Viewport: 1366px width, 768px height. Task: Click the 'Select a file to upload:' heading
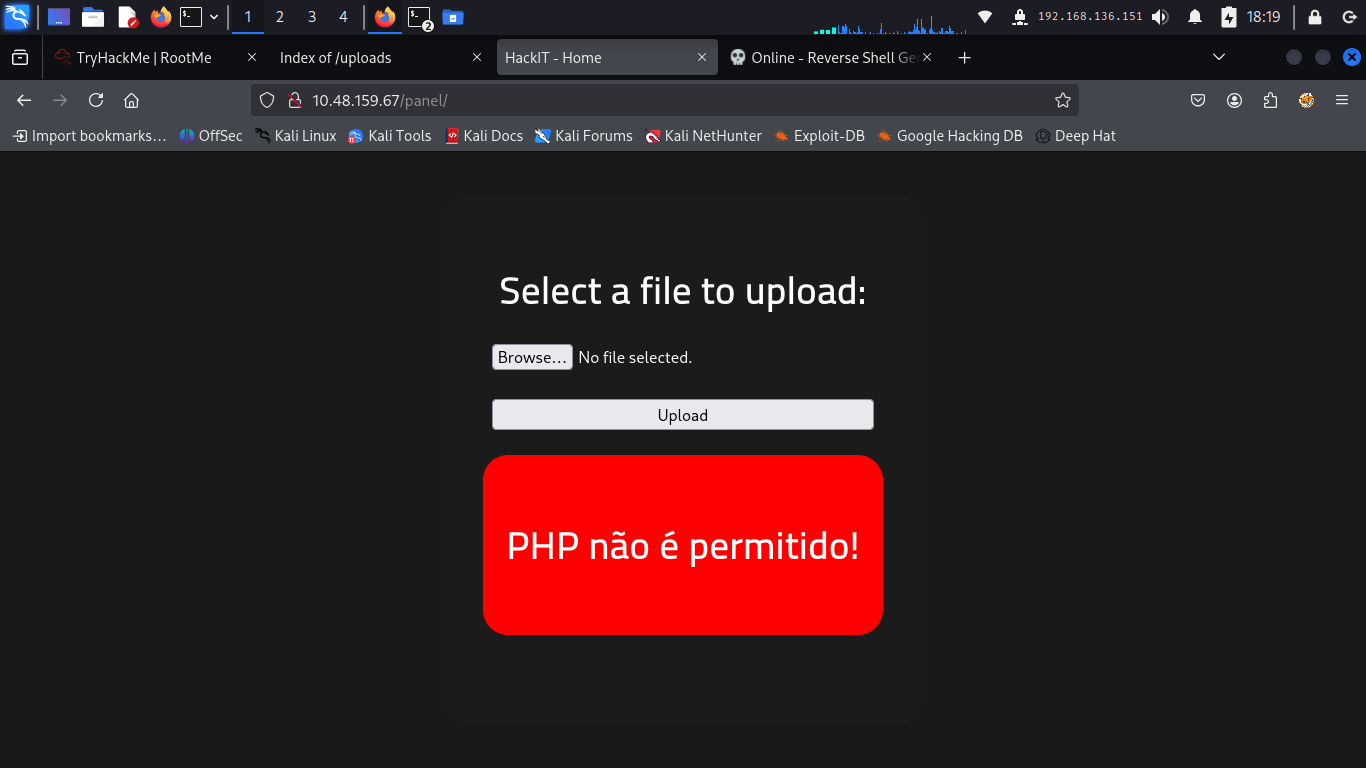(683, 291)
